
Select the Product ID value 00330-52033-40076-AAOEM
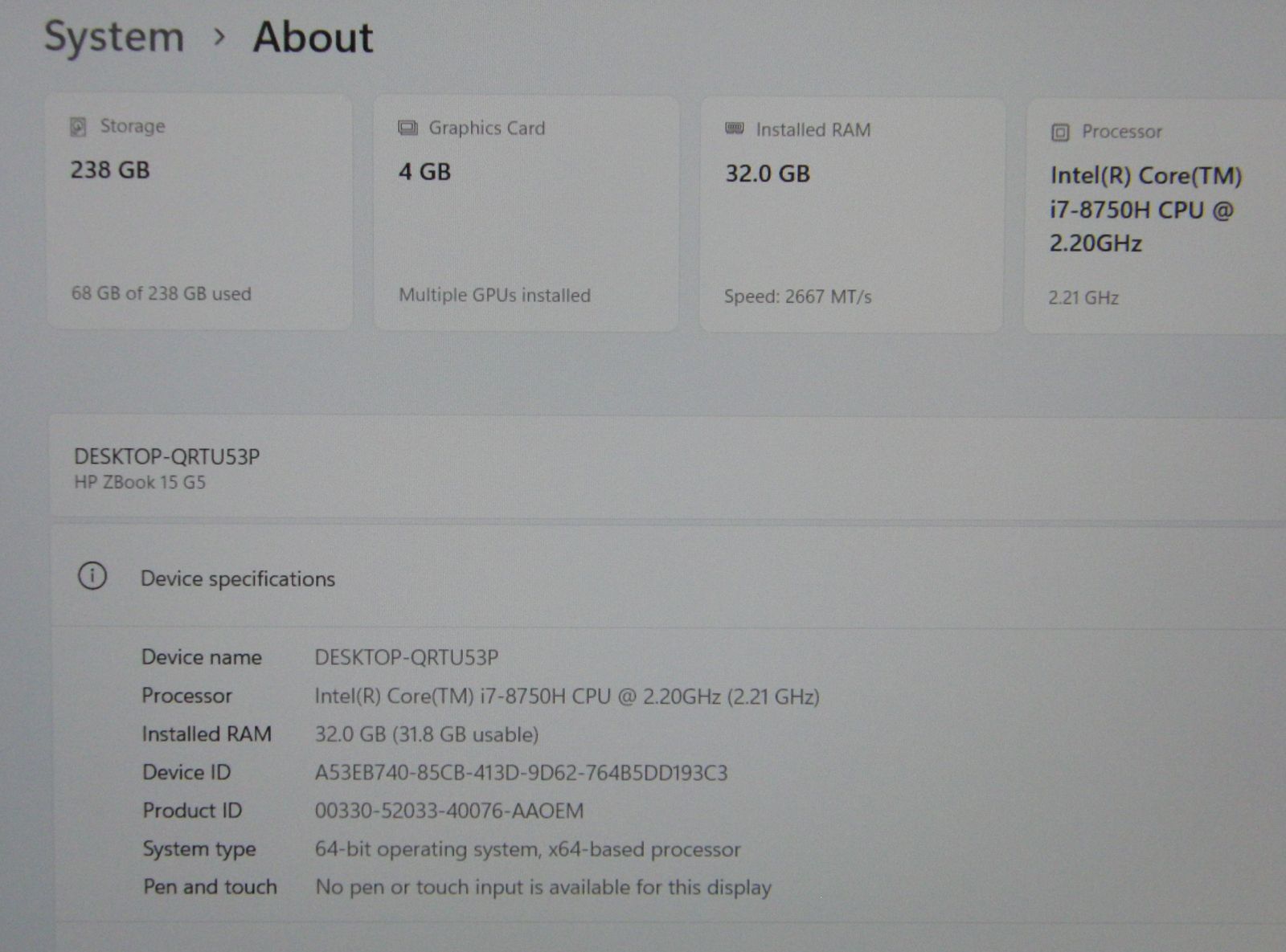click(x=448, y=811)
